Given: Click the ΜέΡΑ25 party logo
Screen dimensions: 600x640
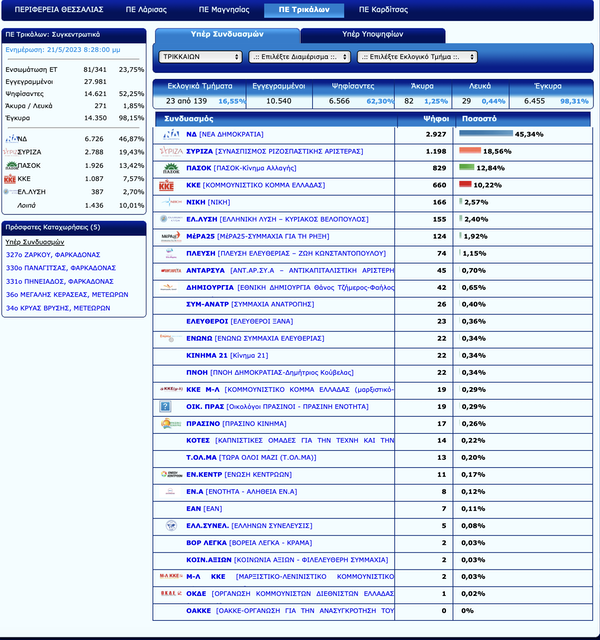Looking at the screenshot, I should 171,236.
